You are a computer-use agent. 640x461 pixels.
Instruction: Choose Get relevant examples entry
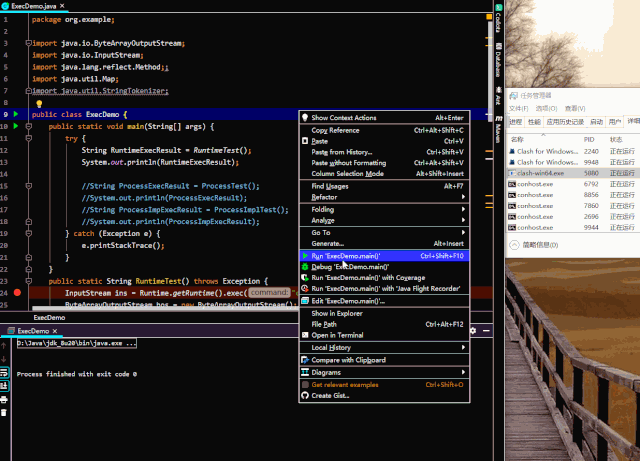click(384, 385)
